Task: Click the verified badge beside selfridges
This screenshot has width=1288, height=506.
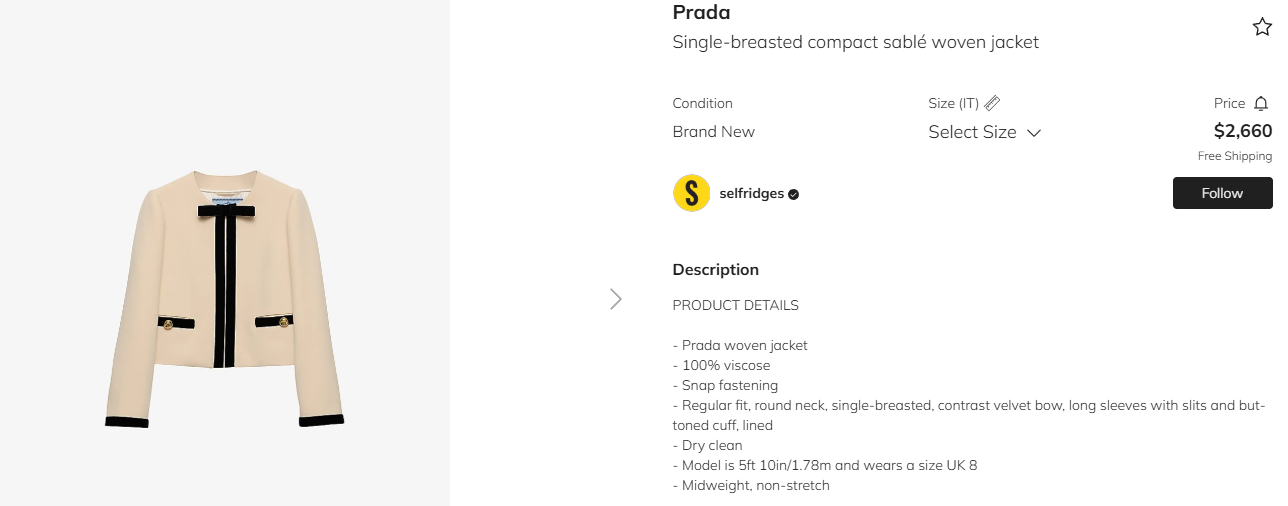Action: 794,194
